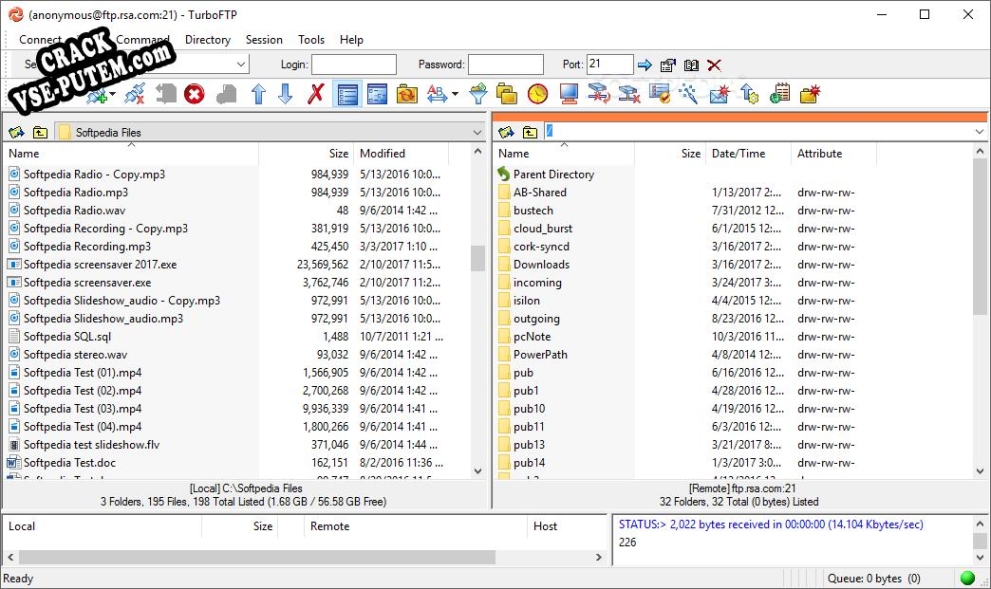
Task: Click the arrow with gear settings icon
Action: pyautogui.click(x=750, y=94)
